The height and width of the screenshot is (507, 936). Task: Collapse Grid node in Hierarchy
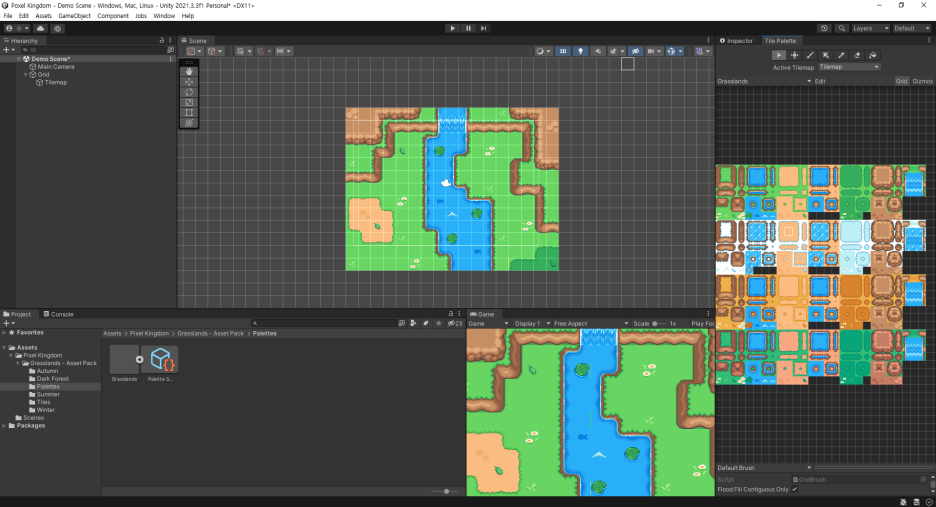tap(26, 75)
